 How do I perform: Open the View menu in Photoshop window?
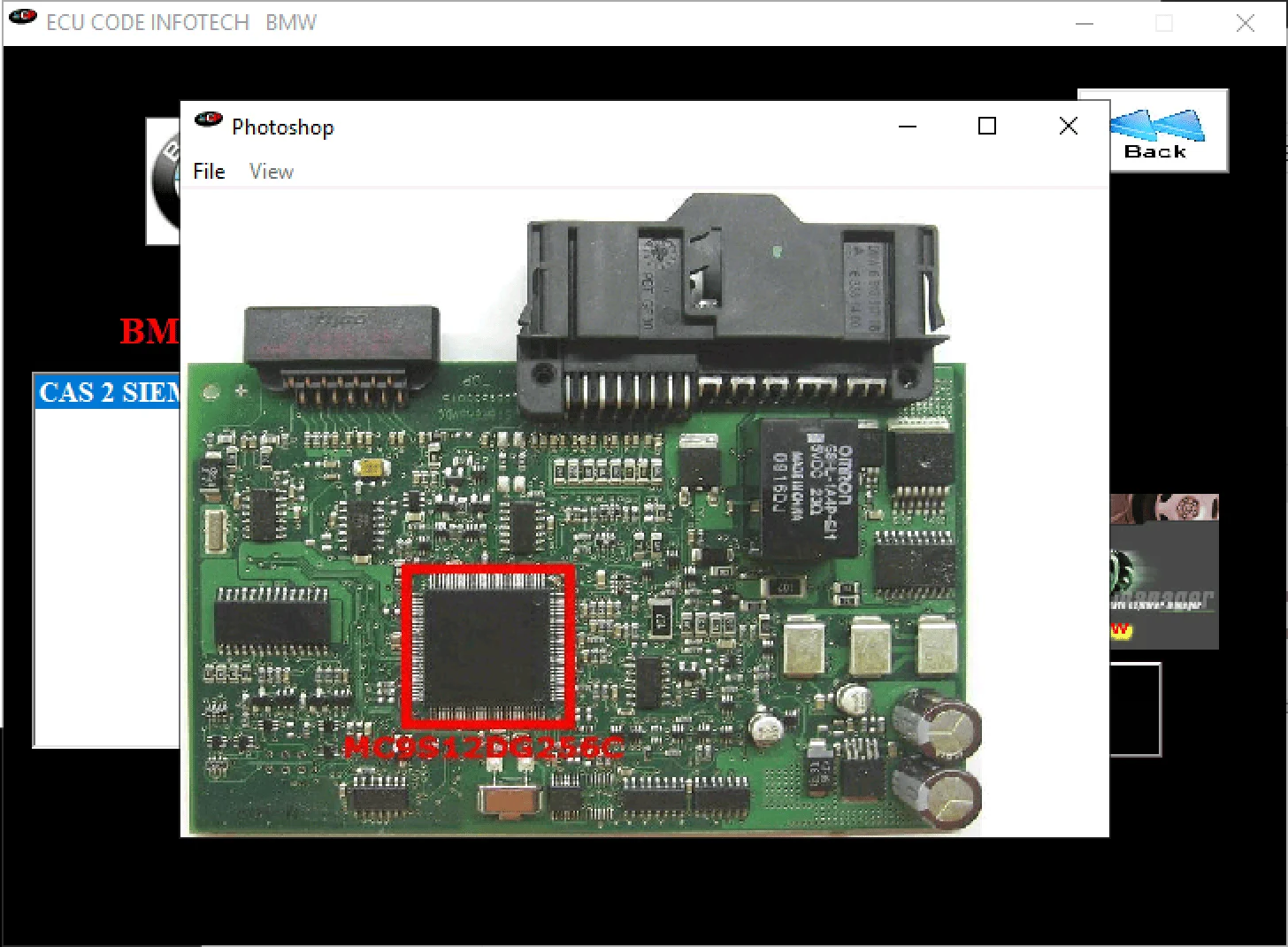(271, 172)
